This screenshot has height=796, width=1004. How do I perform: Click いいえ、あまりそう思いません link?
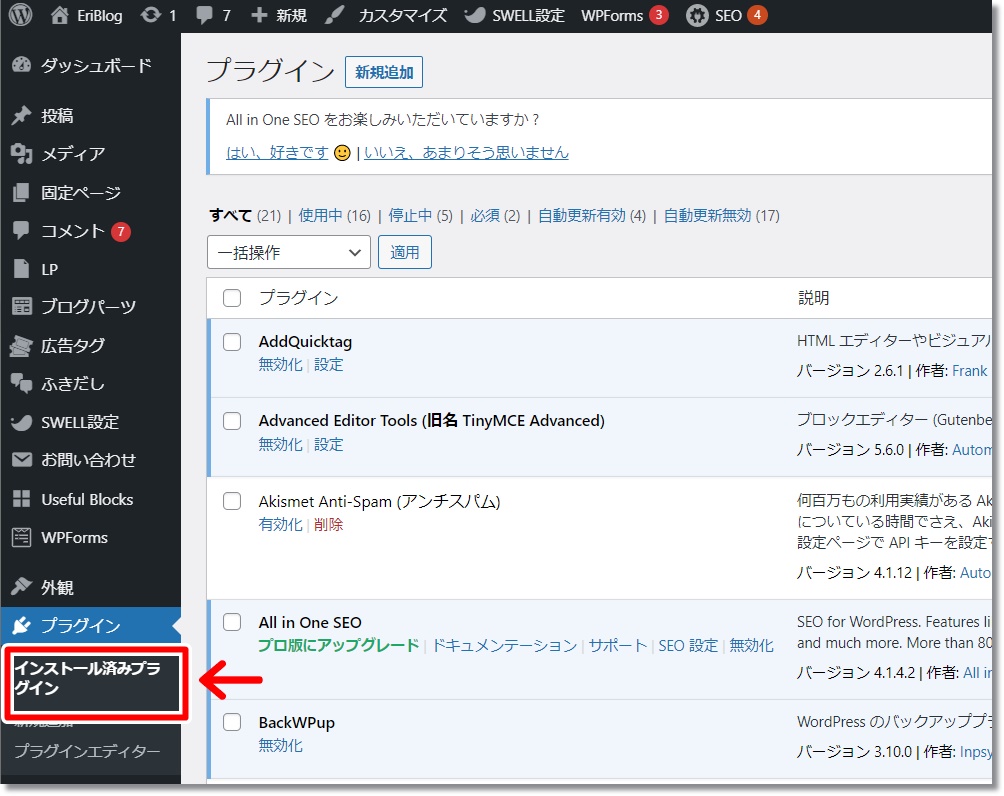point(466,152)
